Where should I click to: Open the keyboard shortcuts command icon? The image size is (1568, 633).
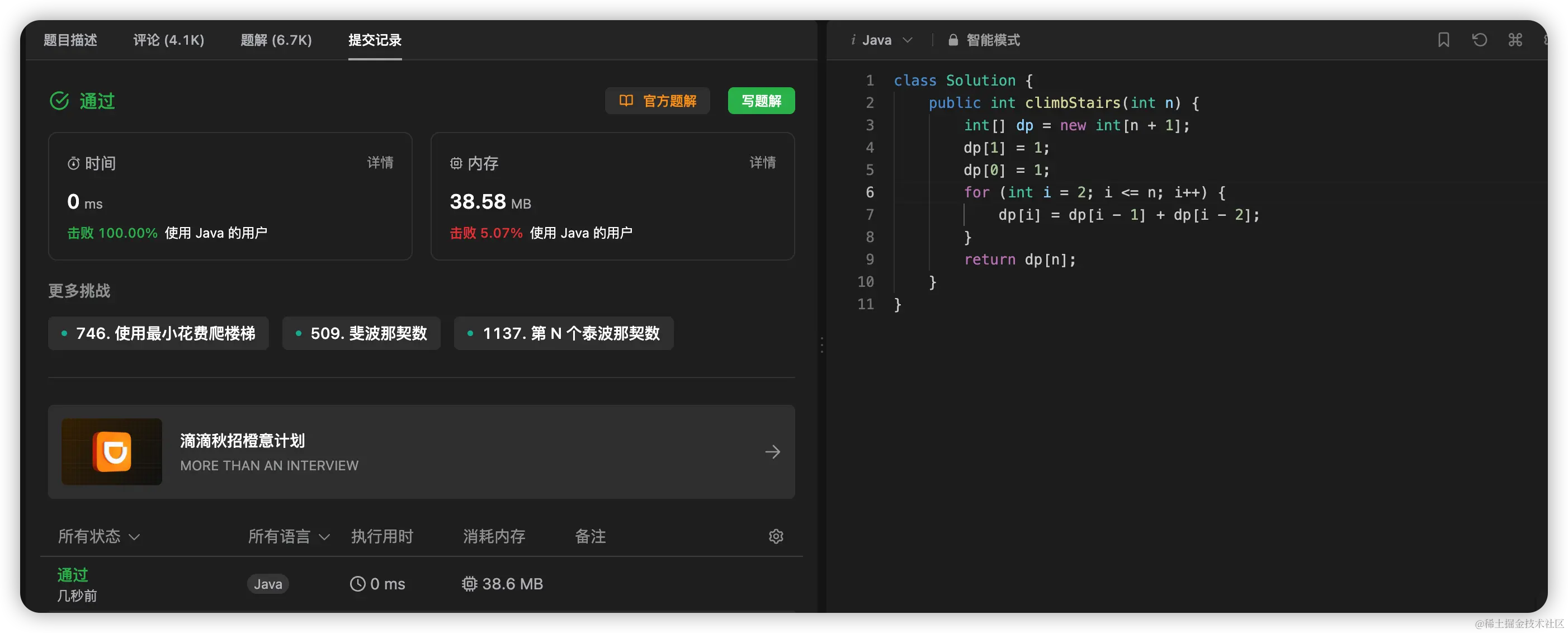pyautogui.click(x=1515, y=40)
